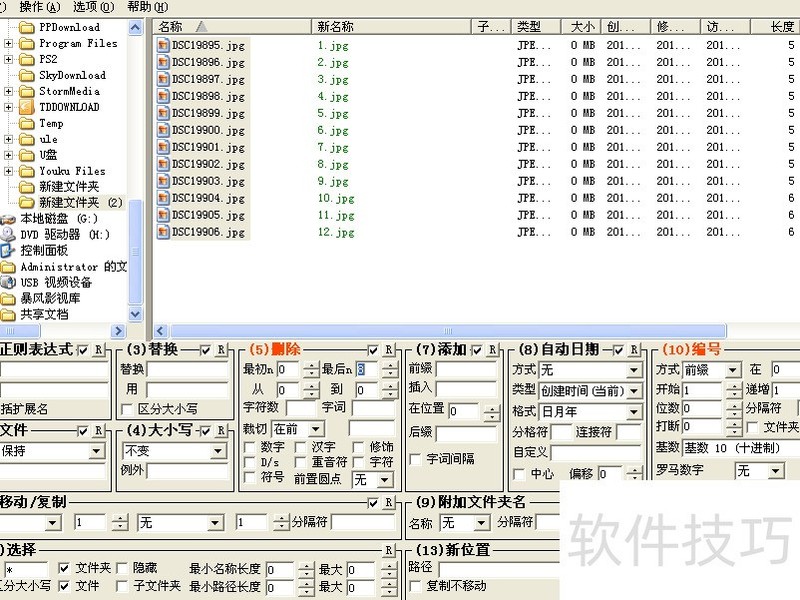This screenshot has width=800, height=600.
Task: Click the USB 视频设备 icon
Action: pyautogui.click(x=9, y=283)
